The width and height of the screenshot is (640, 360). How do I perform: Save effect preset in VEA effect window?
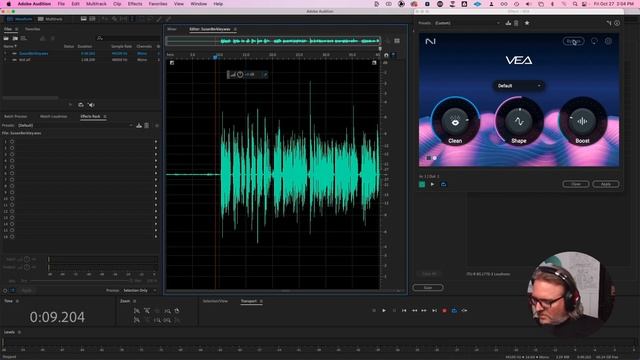pyautogui.click(x=508, y=23)
